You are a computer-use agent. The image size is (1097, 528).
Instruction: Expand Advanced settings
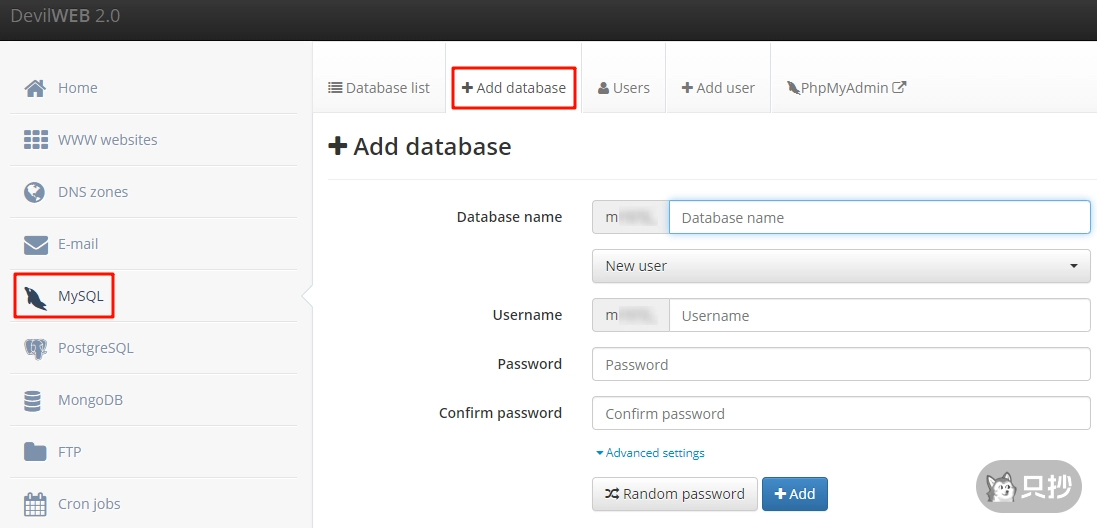[650, 453]
